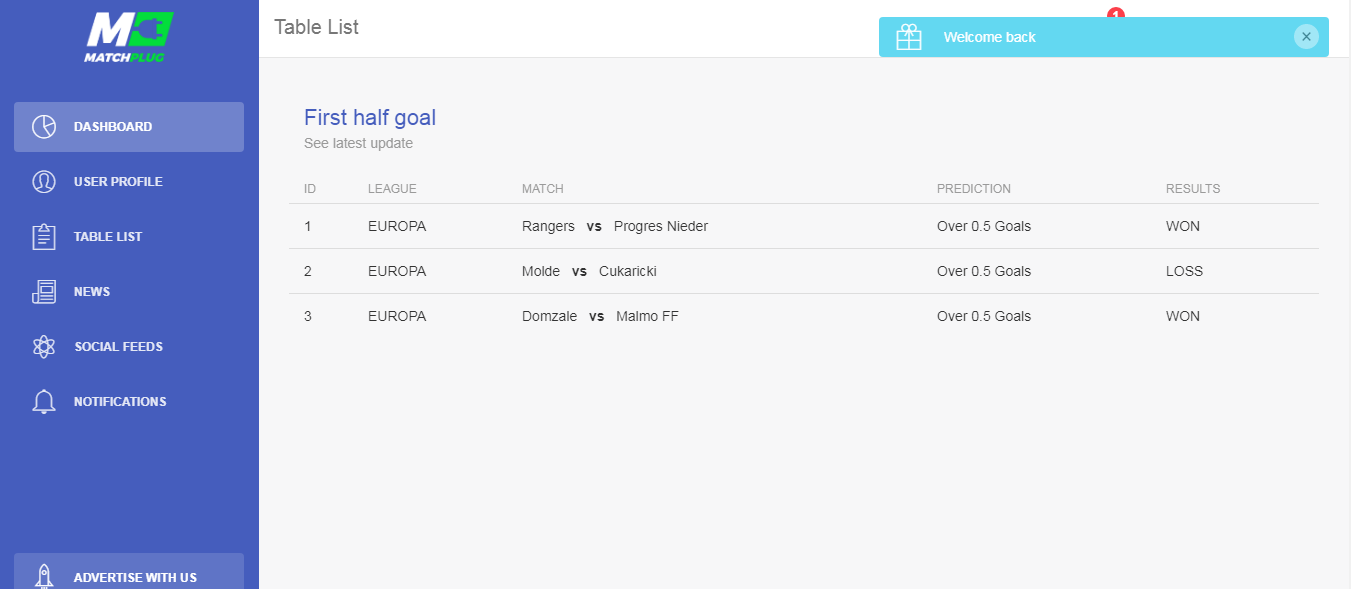
Task: Open the Dashboard menu item
Action: coord(129,127)
